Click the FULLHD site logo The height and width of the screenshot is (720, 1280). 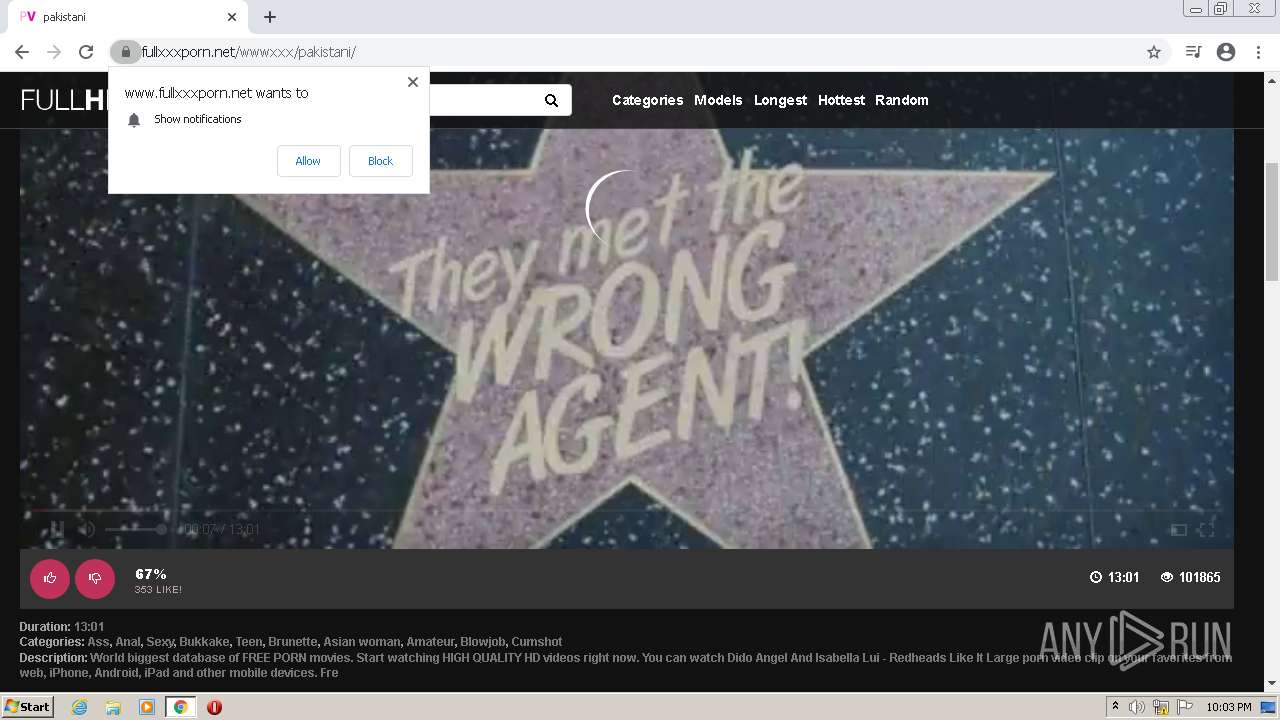[64, 100]
